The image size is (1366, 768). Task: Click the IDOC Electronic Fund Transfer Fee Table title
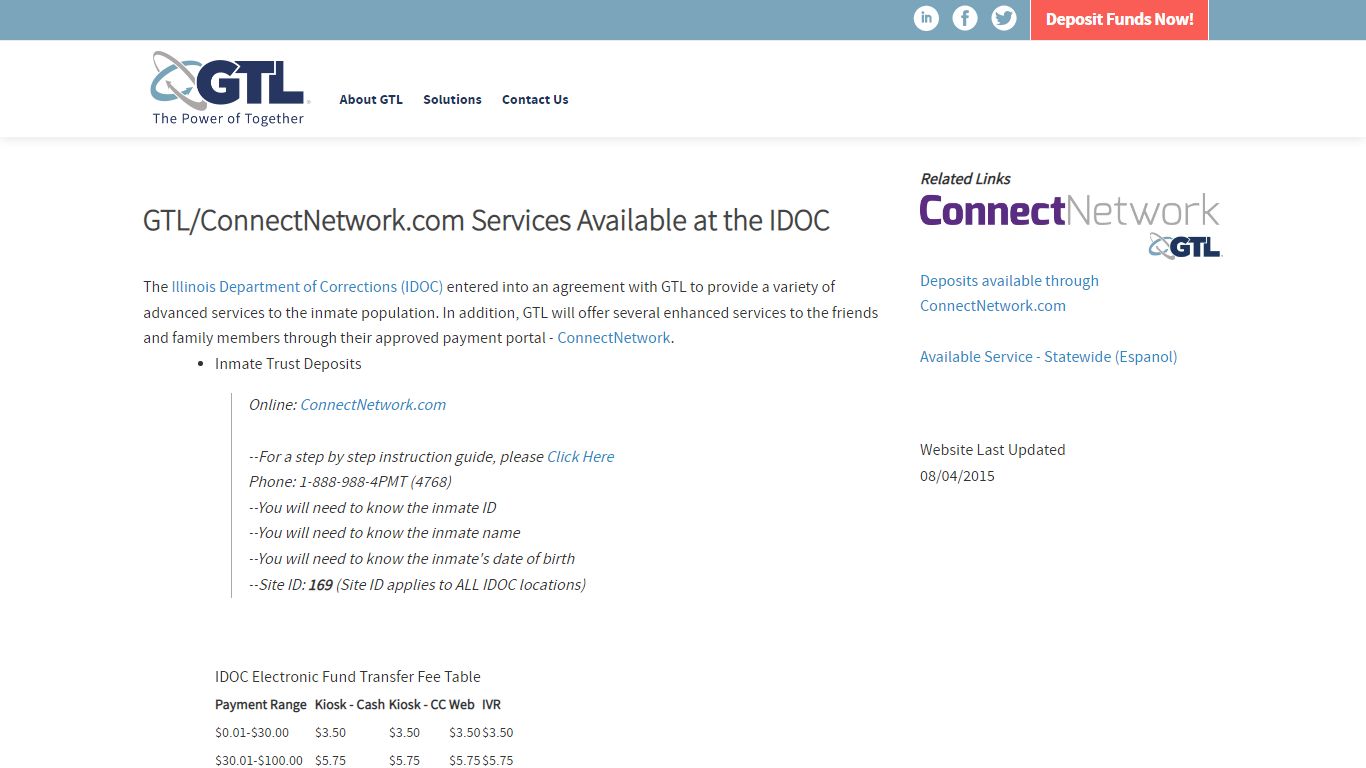point(348,677)
